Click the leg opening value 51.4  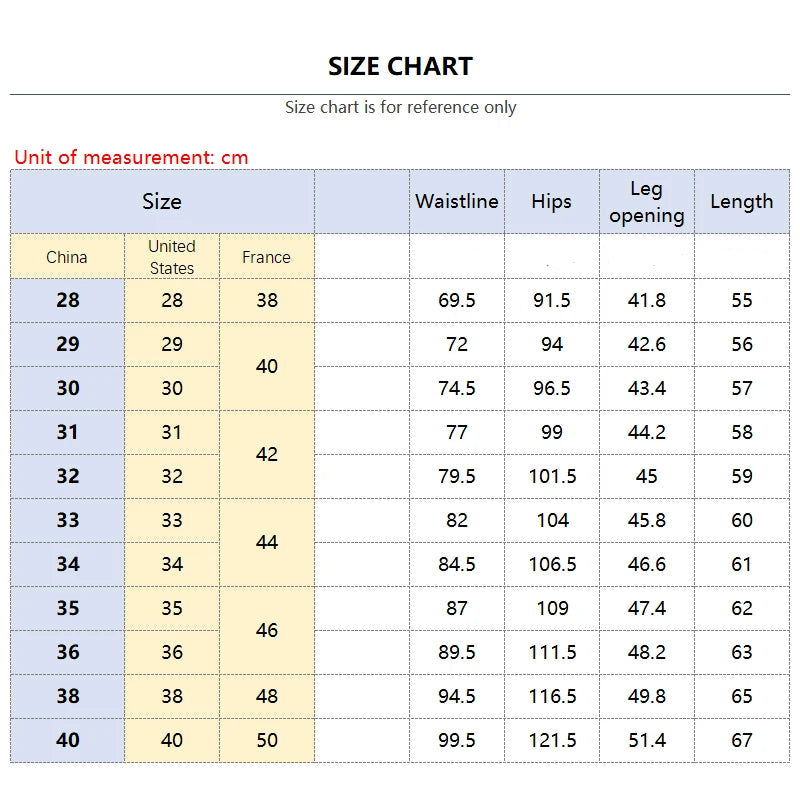(x=647, y=740)
